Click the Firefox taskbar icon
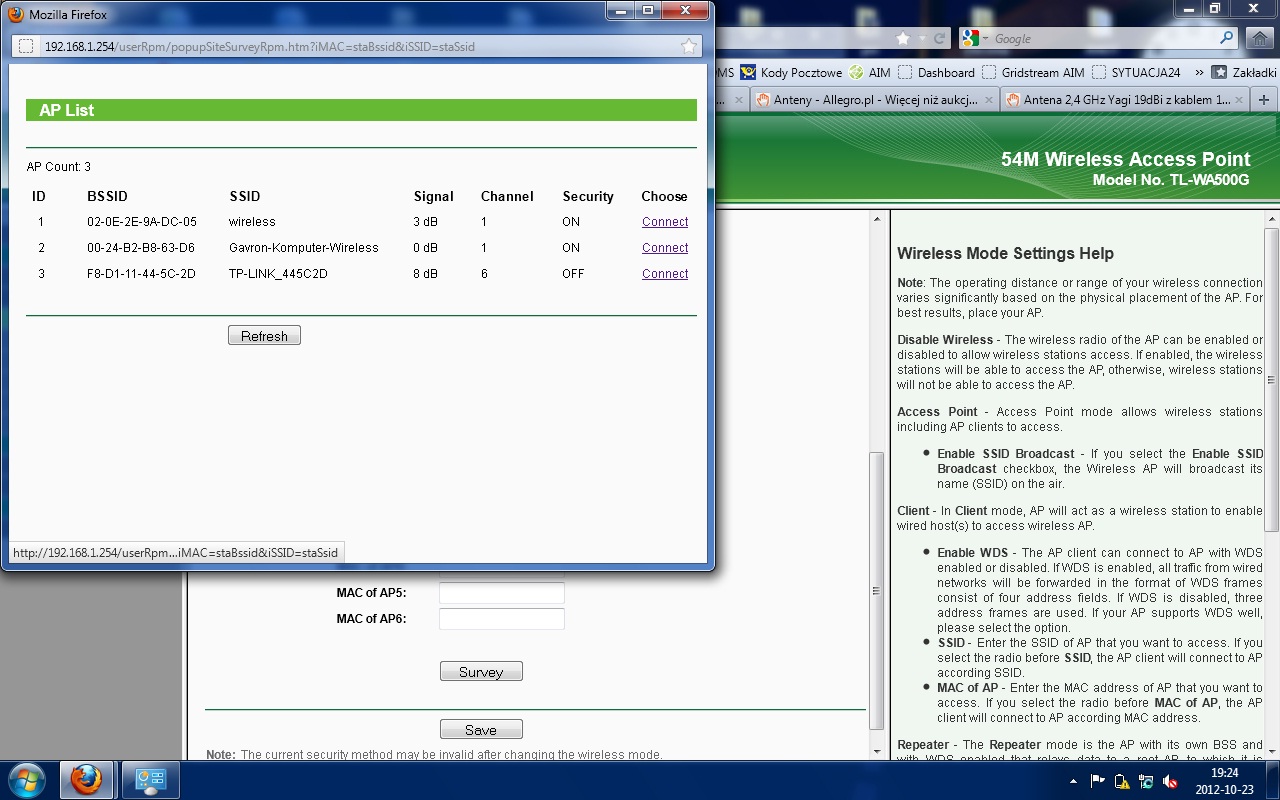 pos(86,779)
